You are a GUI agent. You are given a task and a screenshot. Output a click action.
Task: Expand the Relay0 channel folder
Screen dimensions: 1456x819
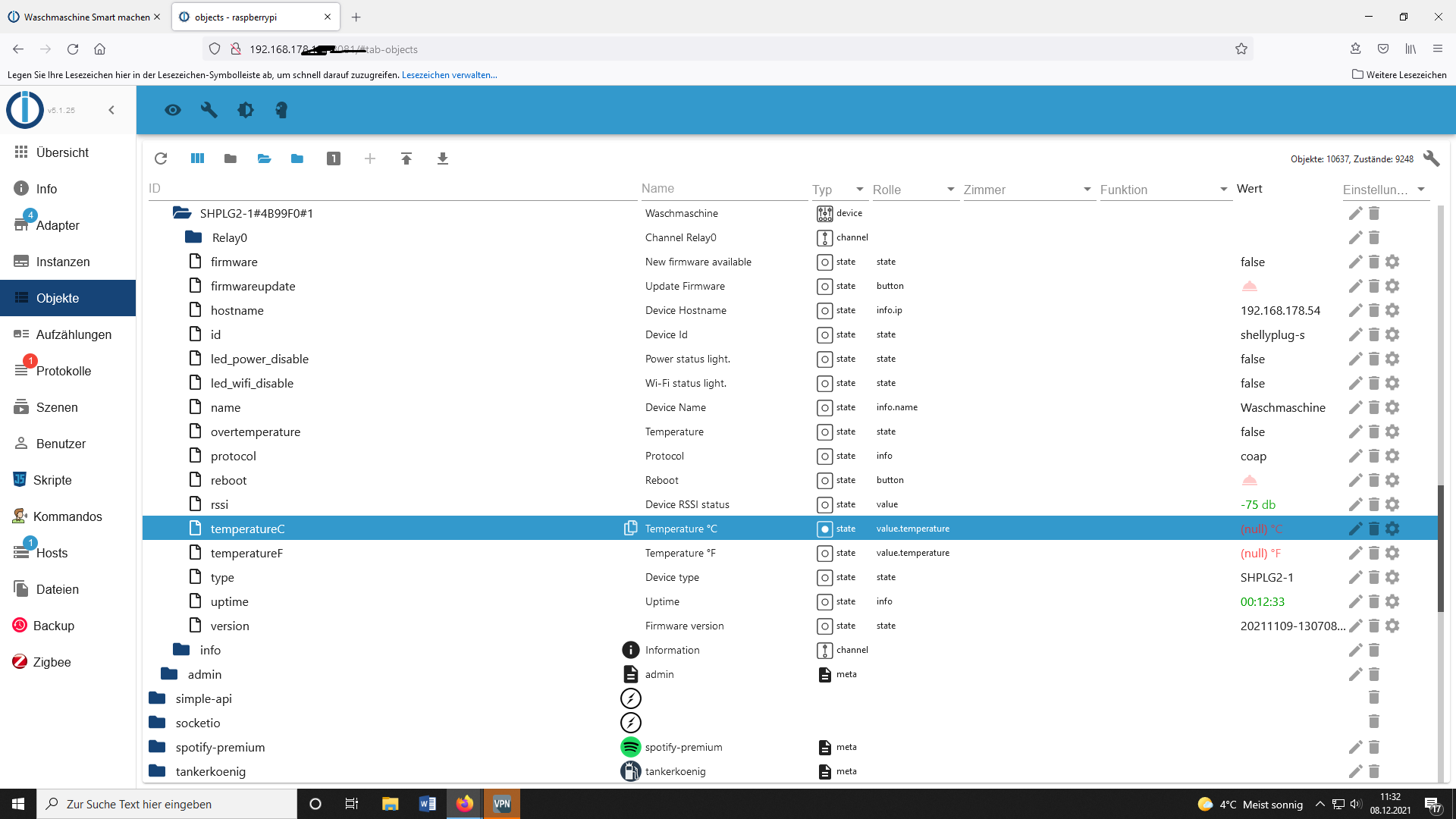pos(193,237)
